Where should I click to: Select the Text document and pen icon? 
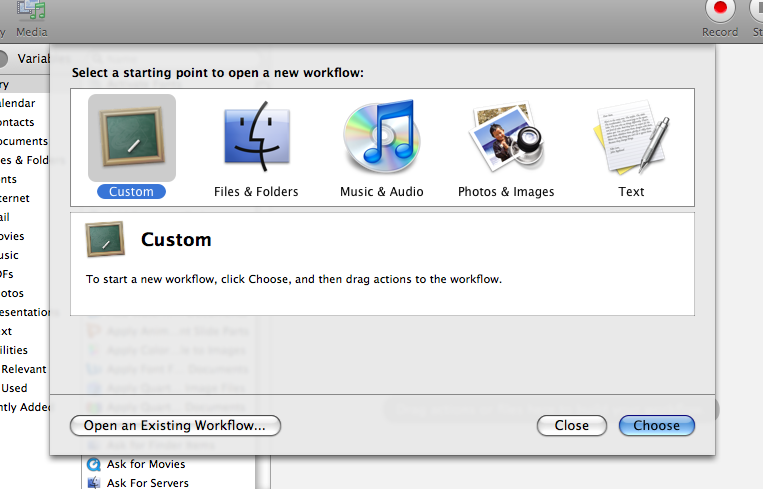pos(631,137)
